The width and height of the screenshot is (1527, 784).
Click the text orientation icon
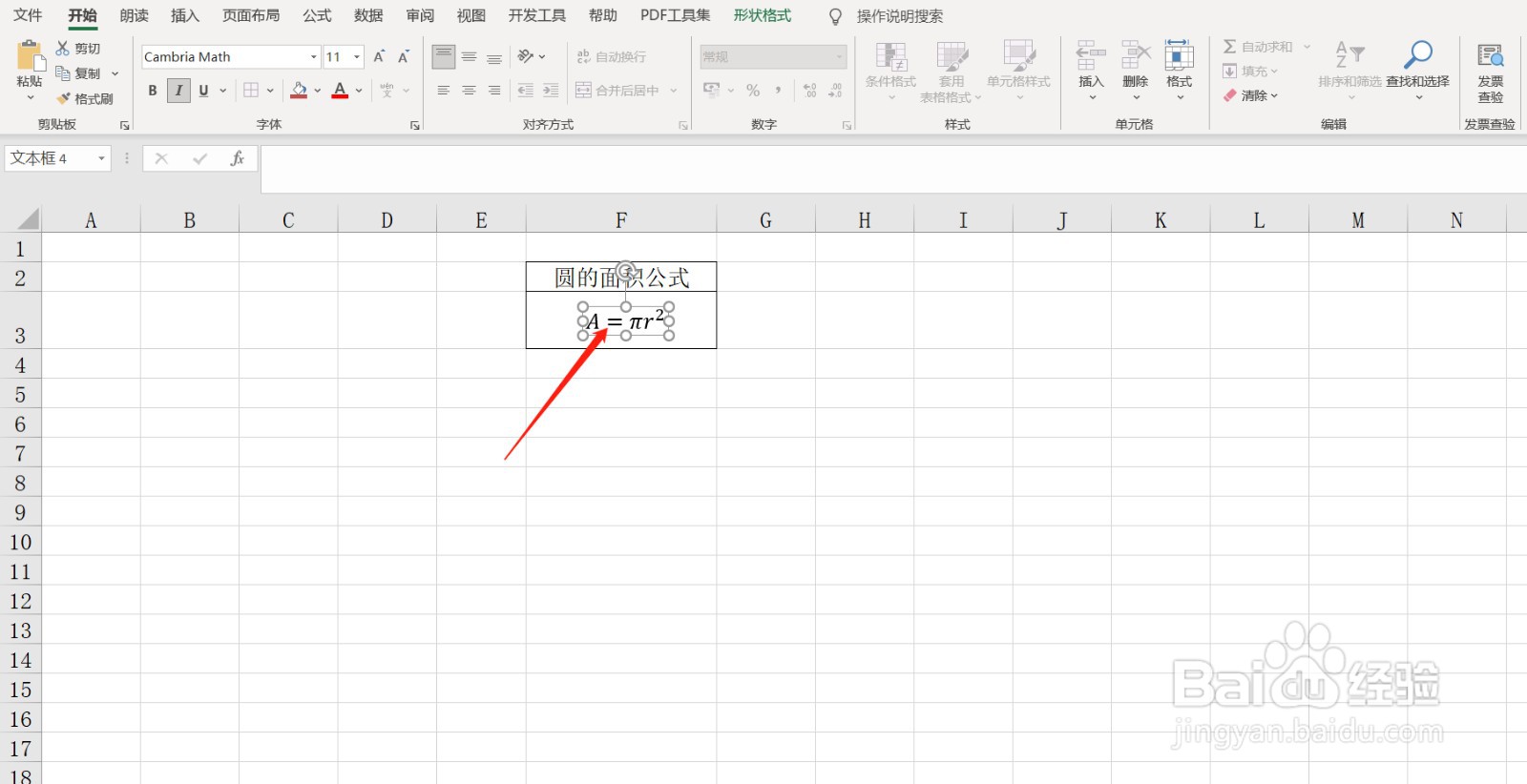(x=526, y=57)
